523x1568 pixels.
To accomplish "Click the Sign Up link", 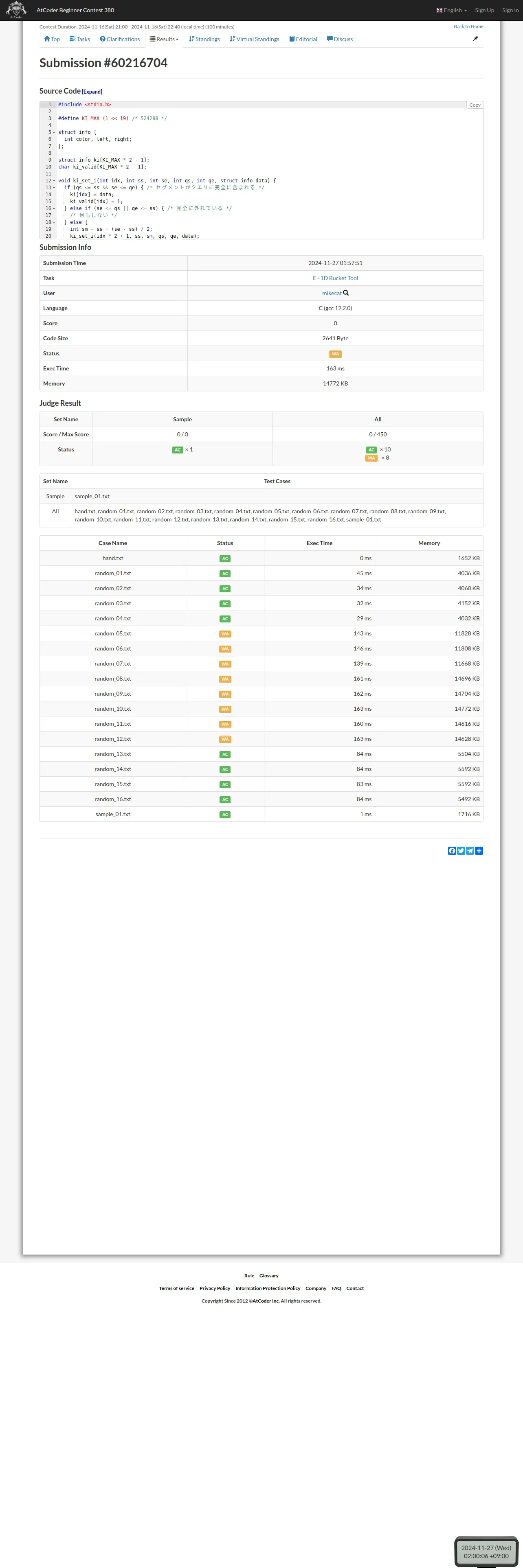I will coord(485,10).
